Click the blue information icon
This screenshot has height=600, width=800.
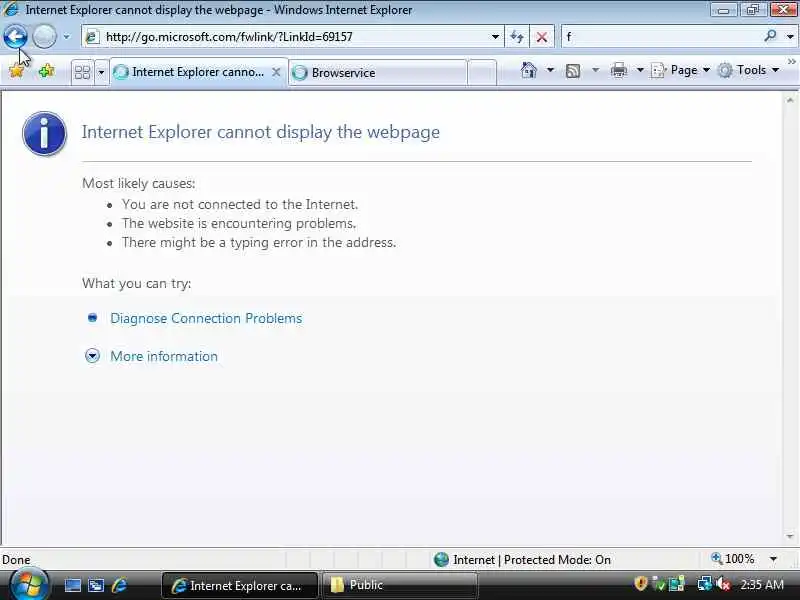pos(44,133)
